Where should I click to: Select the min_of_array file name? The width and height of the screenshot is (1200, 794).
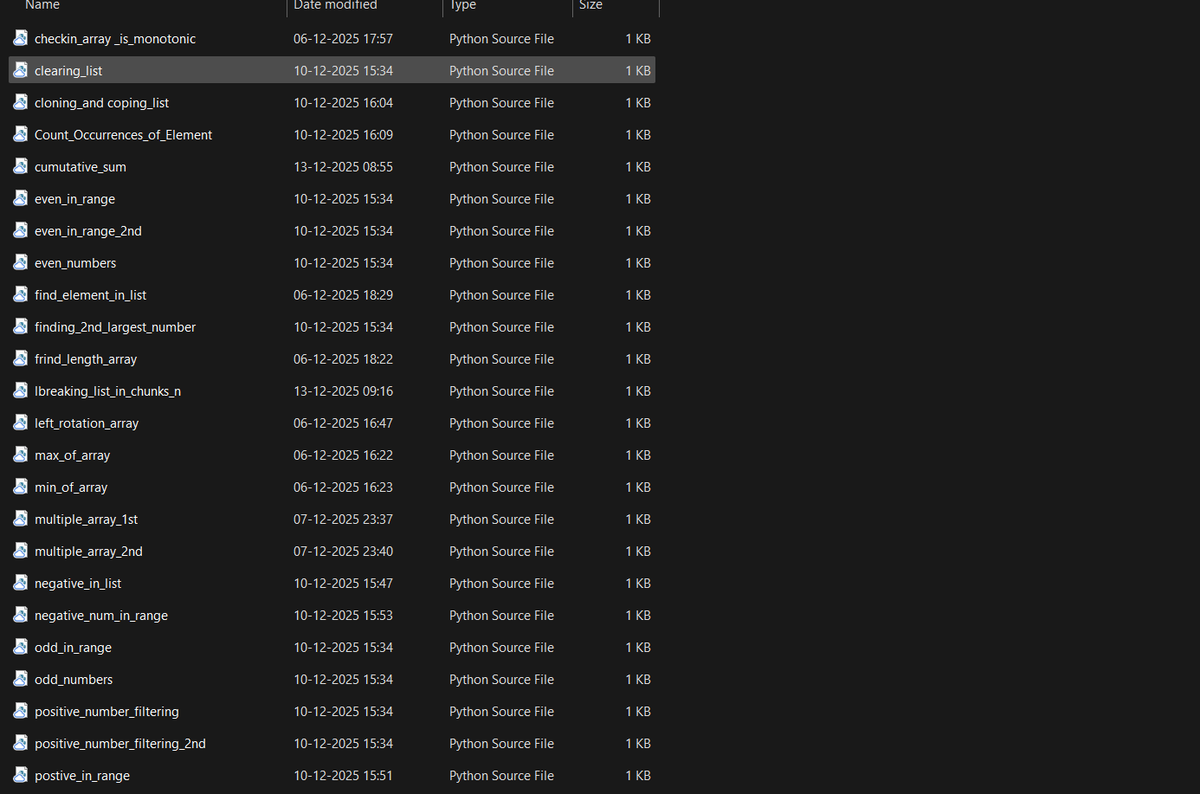coord(71,487)
